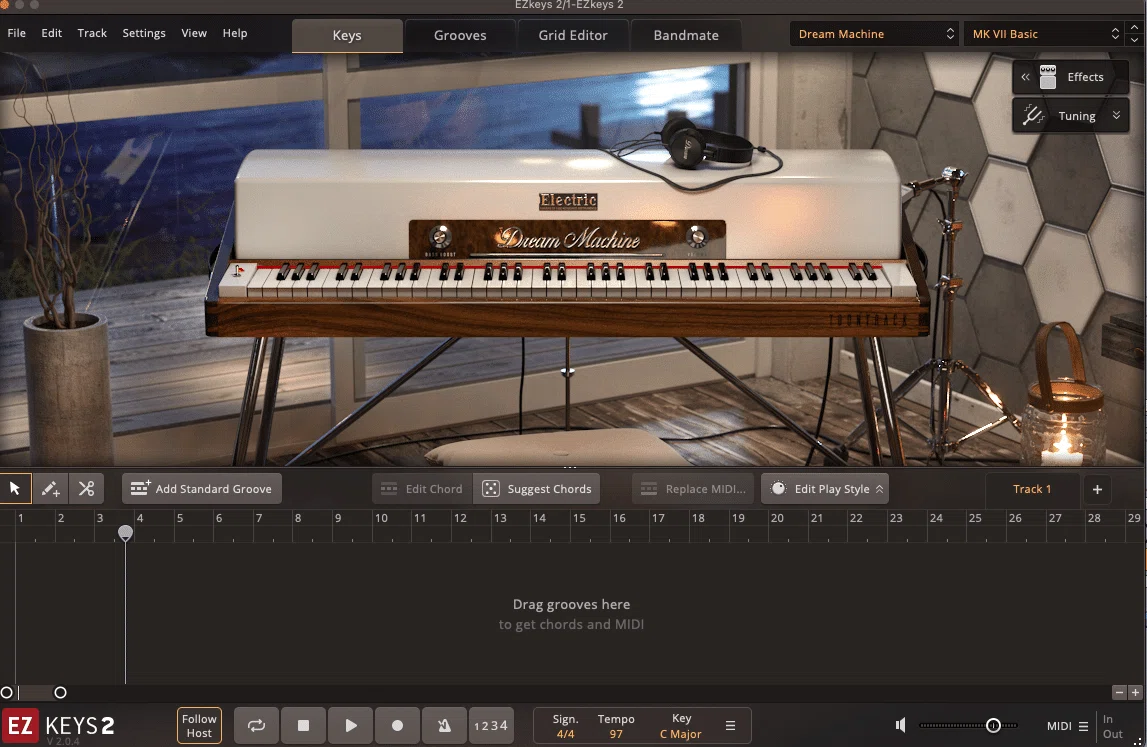Select the Track 1 tab
Screen dimensions: 1147x747
(1032, 489)
